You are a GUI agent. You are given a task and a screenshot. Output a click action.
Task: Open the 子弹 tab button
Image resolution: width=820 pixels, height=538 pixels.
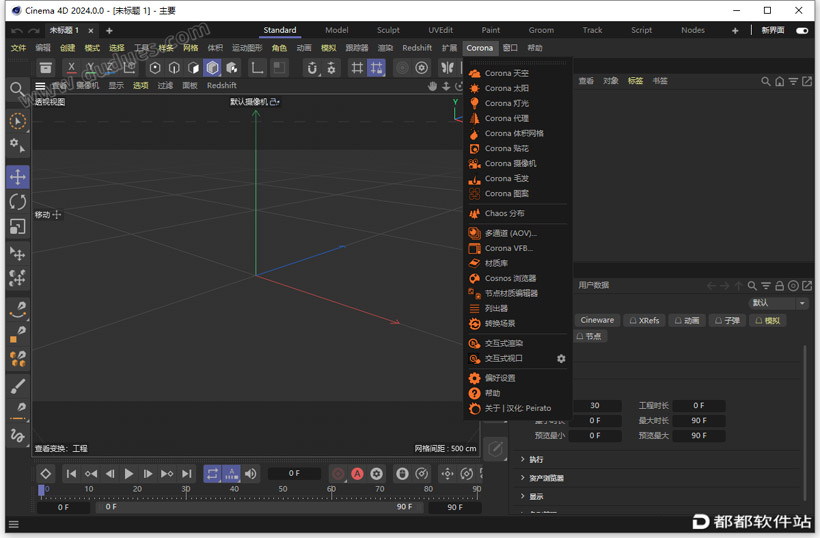(727, 320)
